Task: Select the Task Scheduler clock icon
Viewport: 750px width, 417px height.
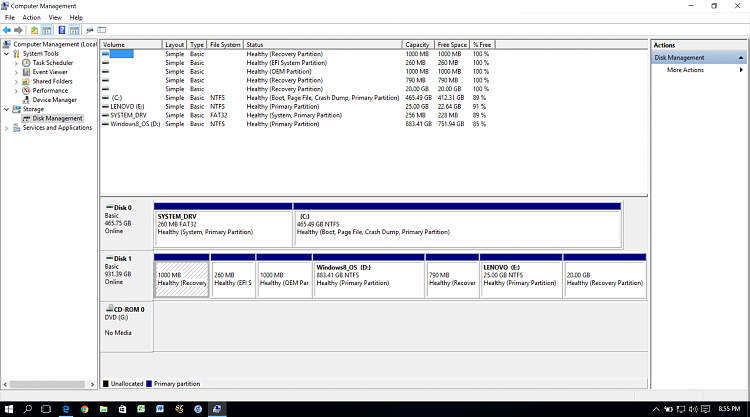Action: [26, 63]
